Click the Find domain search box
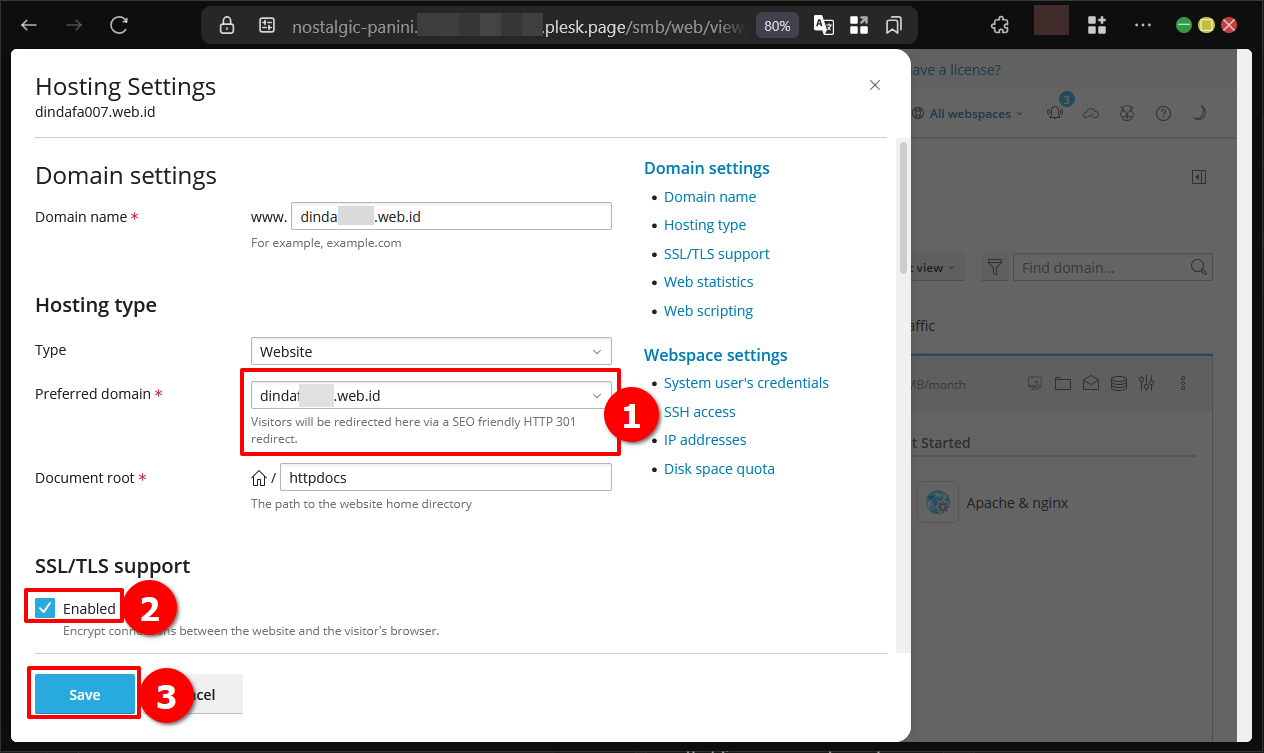 click(1103, 268)
